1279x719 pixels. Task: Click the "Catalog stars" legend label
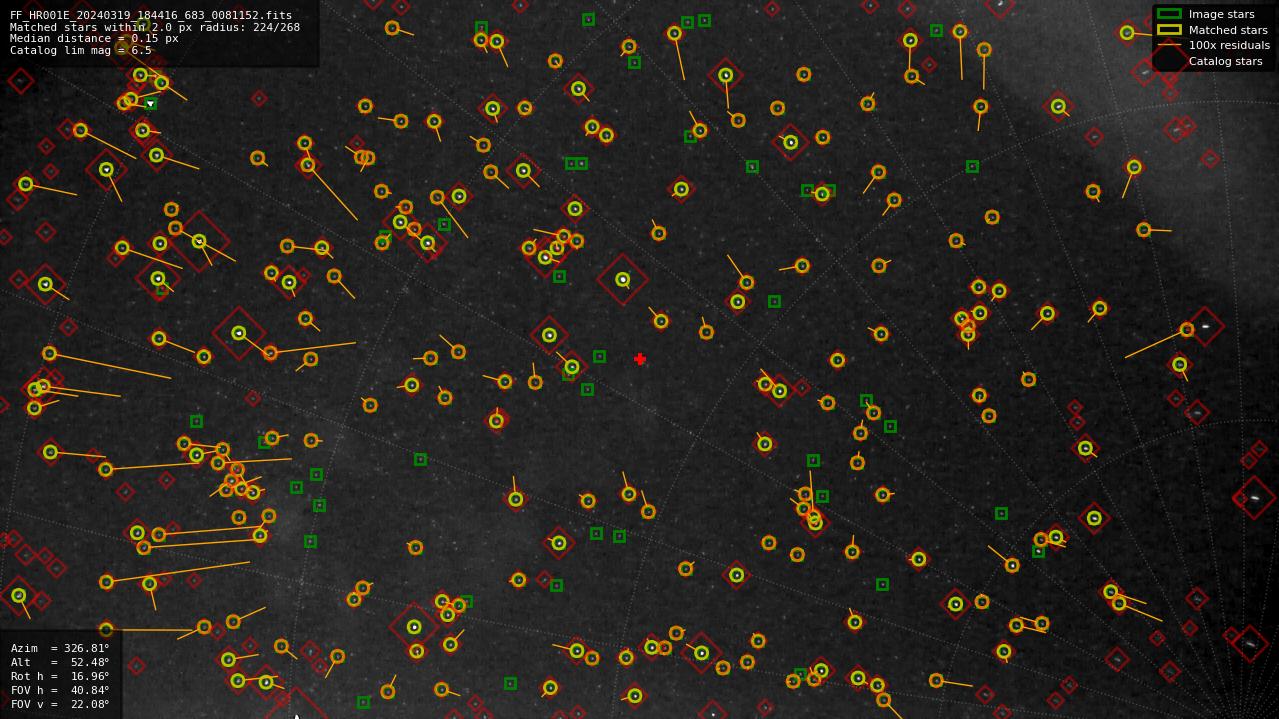pos(1225,61)
